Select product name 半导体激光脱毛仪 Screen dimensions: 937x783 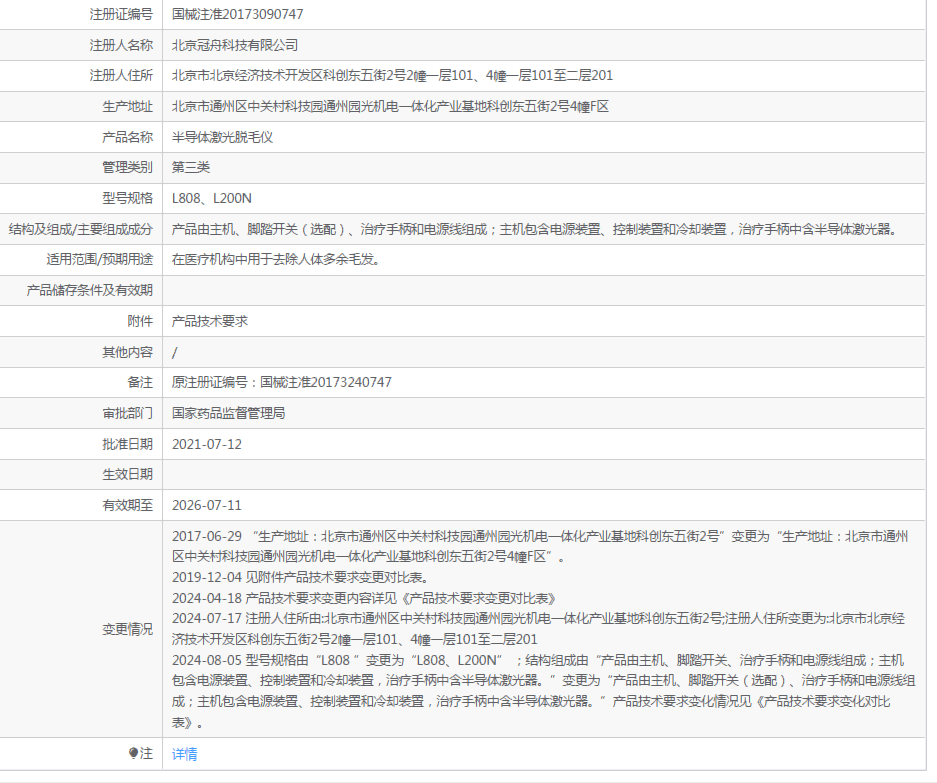(222, 137)
